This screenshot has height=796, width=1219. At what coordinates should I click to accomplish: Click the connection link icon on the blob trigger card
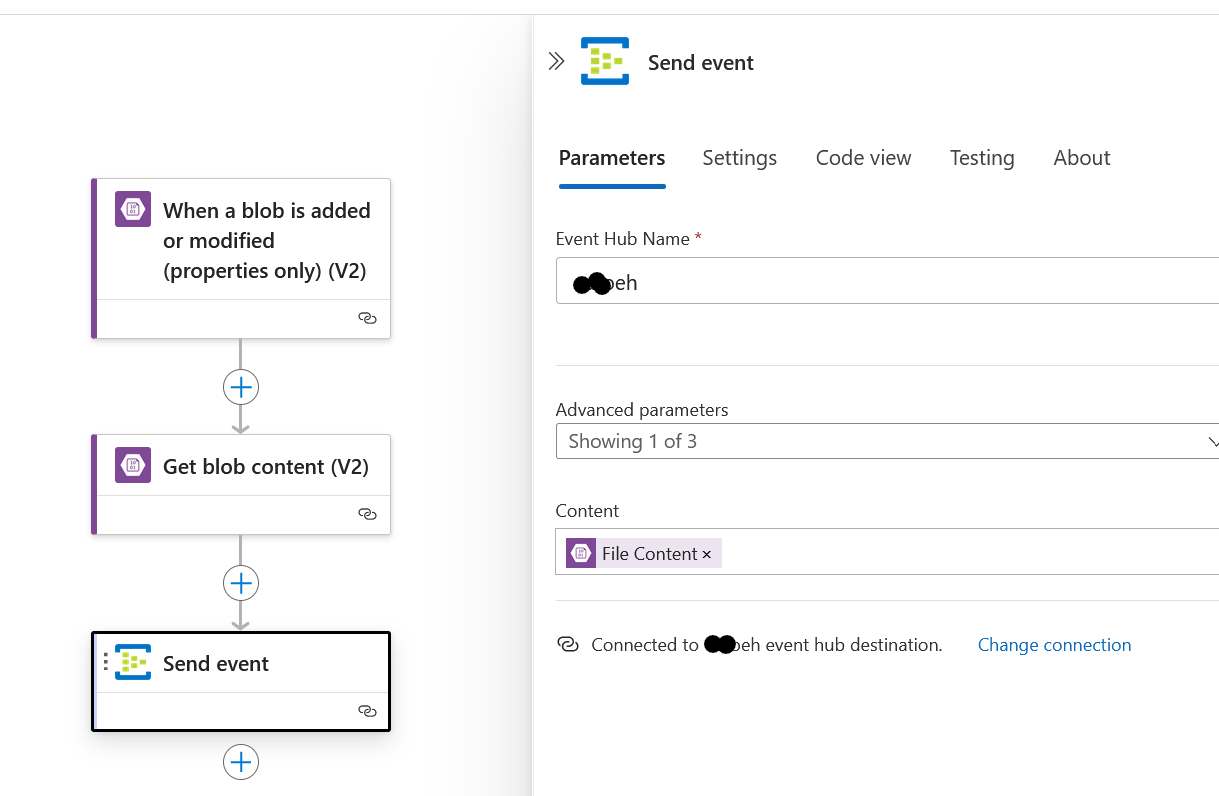click(x=367, y=318)
